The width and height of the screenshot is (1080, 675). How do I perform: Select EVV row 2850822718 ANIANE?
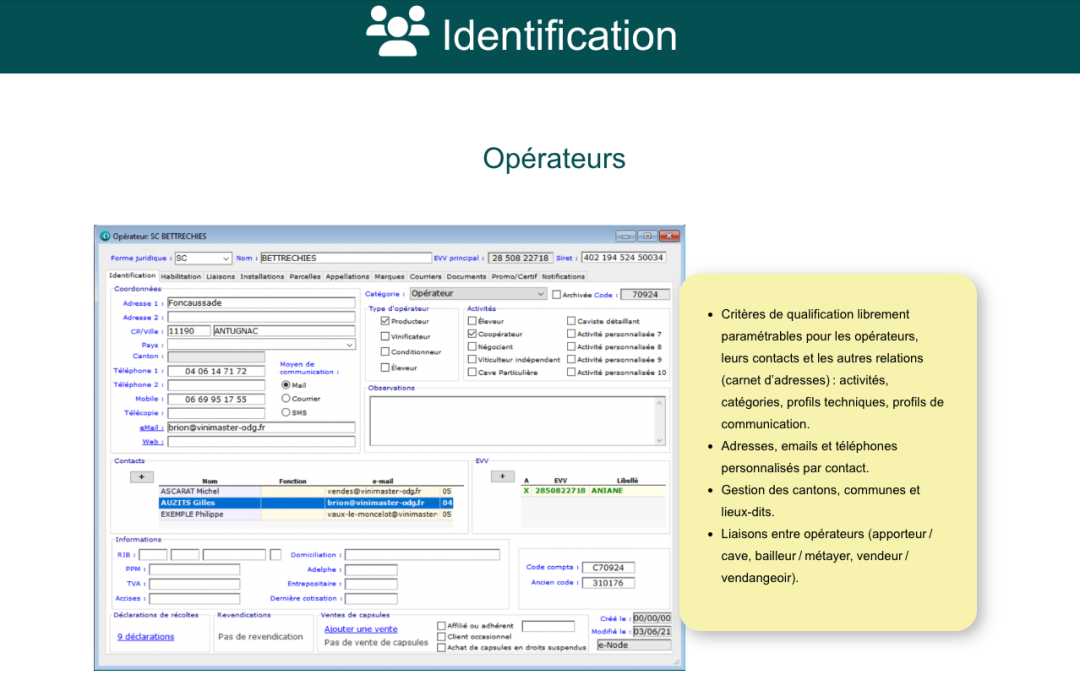coord(593,490)
